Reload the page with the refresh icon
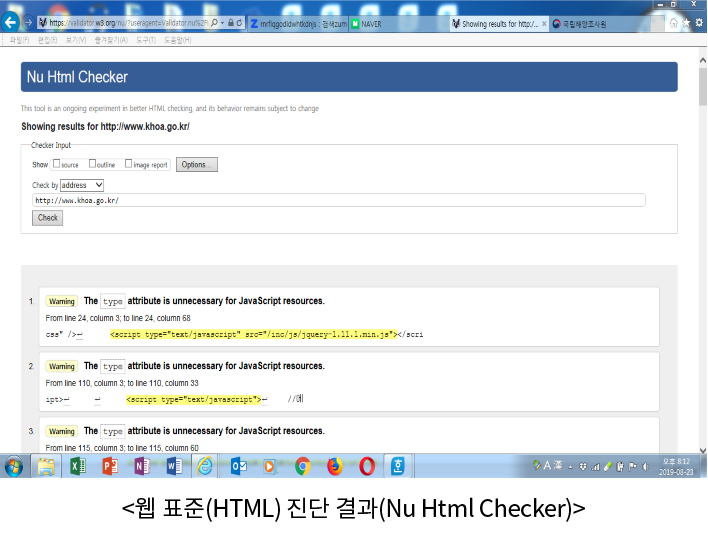The width and height of the screenshot is (708, 542). (239, 23)
